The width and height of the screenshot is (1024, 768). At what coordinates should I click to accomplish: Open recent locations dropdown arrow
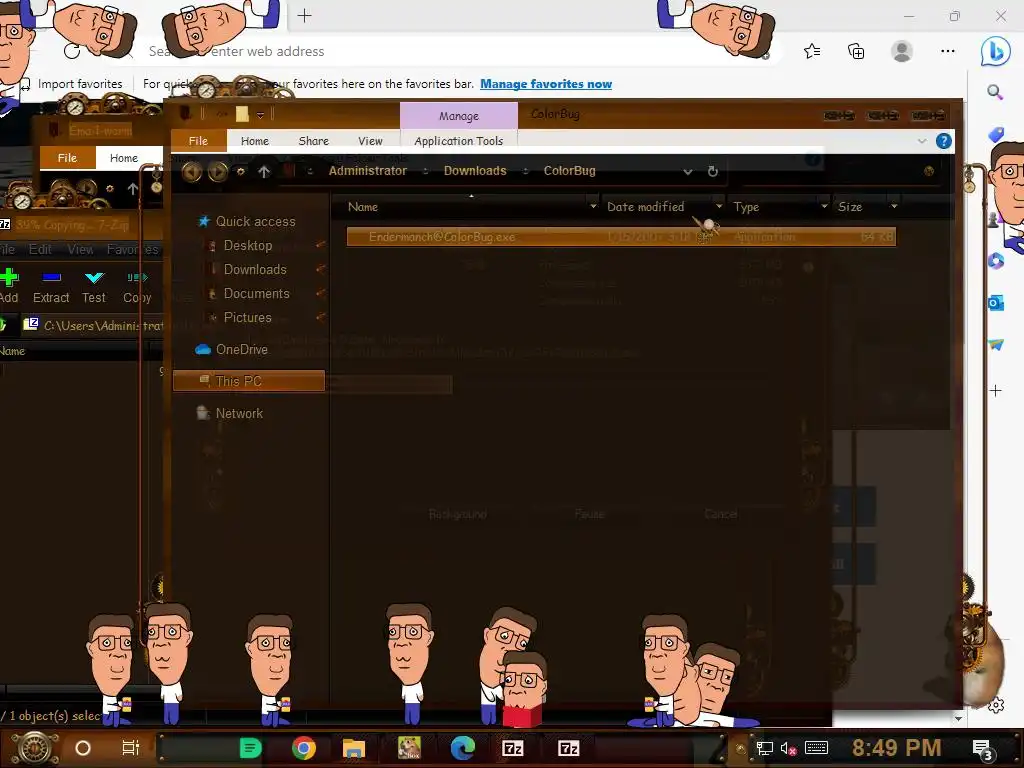point(241,172)
